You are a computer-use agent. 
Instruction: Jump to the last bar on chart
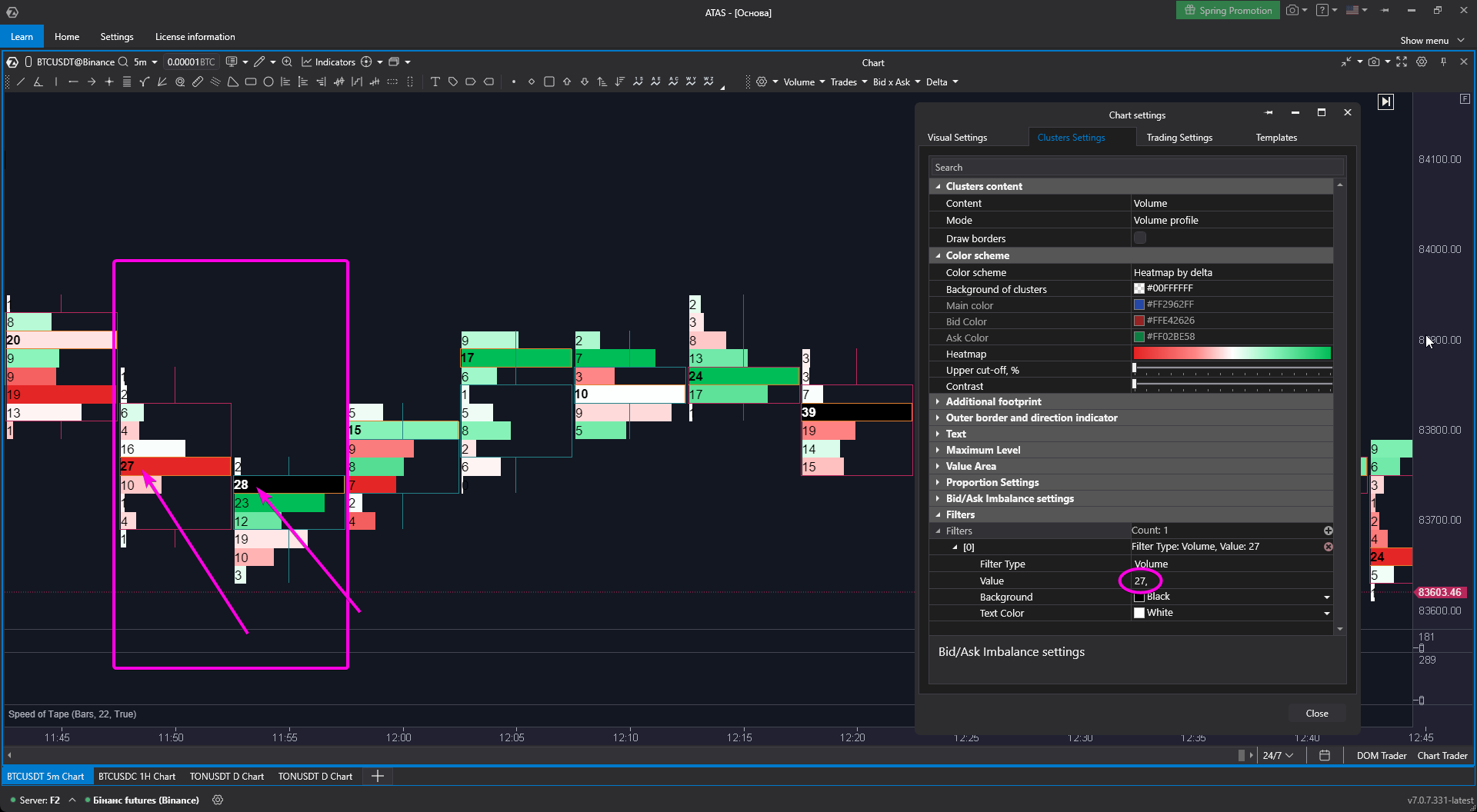(x=1385, y=101)
